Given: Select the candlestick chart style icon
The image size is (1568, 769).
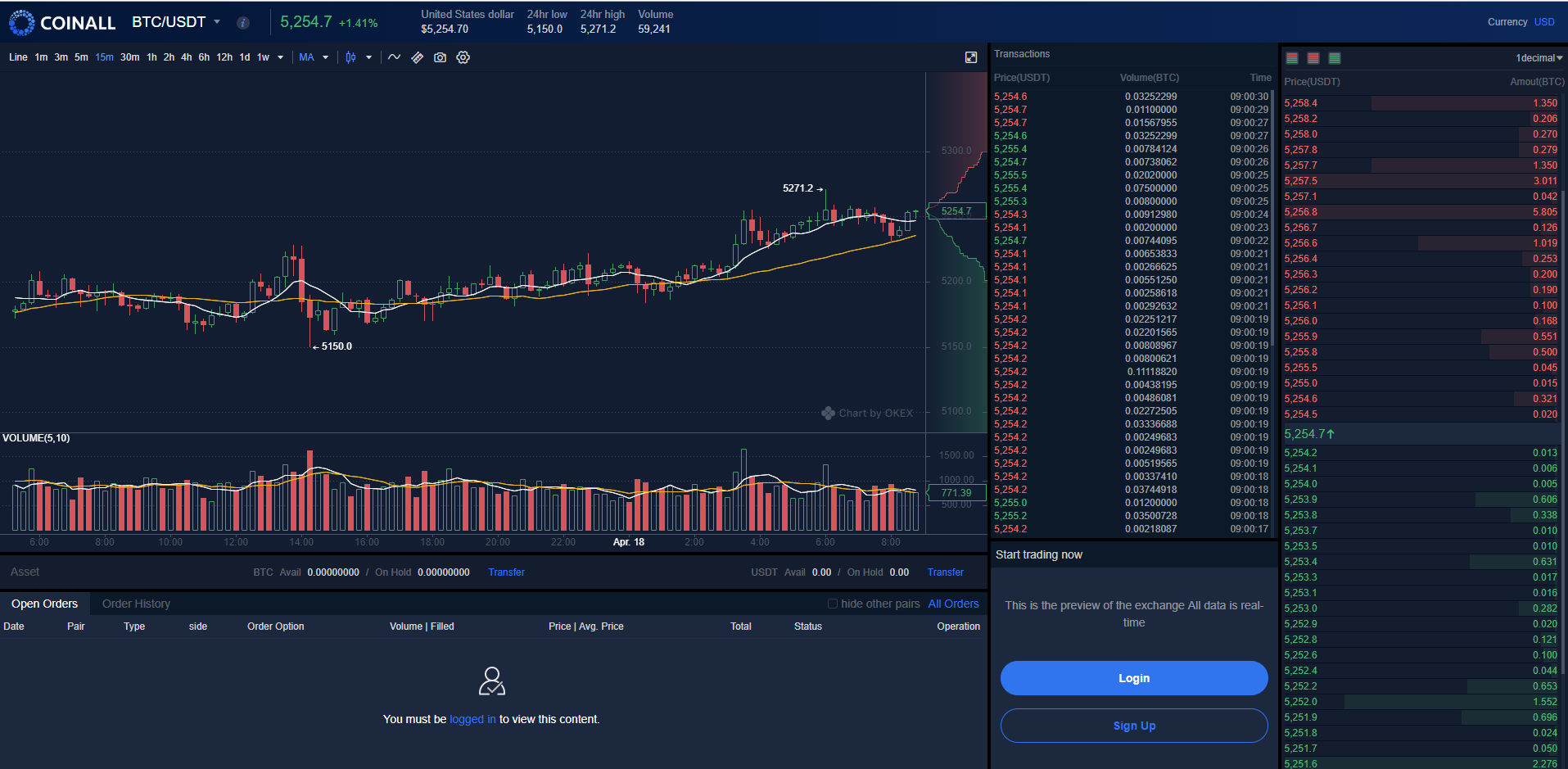Looking at the screenshot, I should click(x=350, y=57).
